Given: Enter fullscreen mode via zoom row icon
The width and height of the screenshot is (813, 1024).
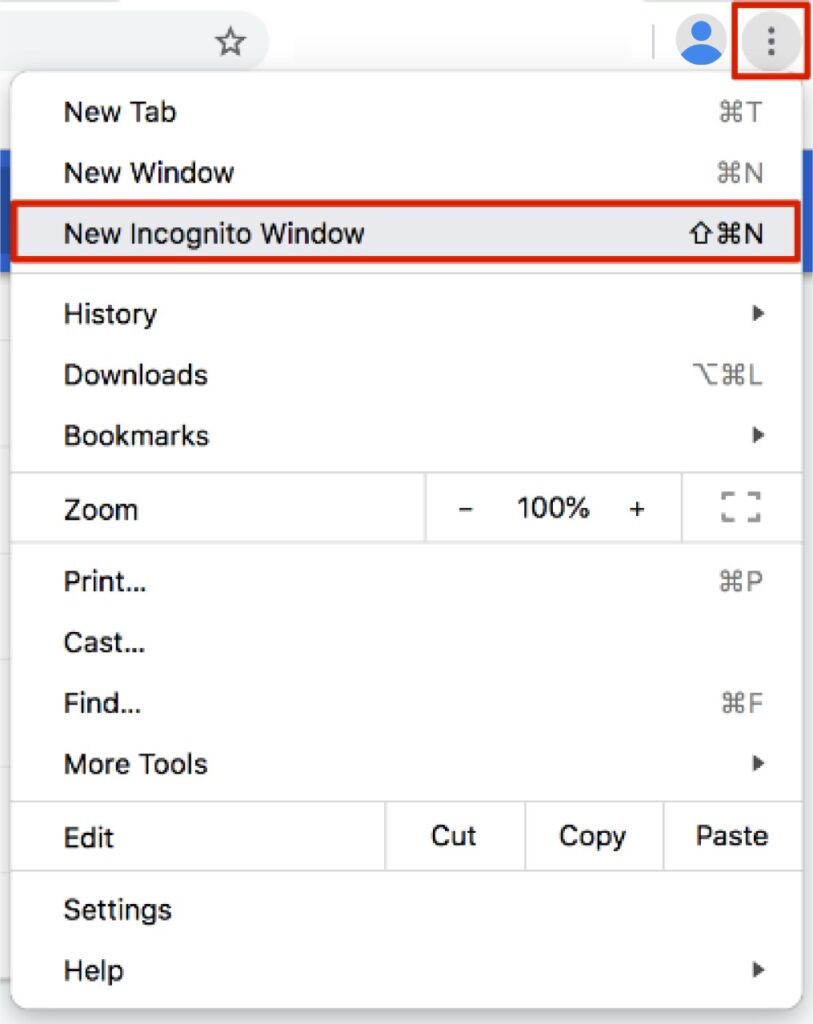Looking at the screenshot, I should click(x=741, y=507).
